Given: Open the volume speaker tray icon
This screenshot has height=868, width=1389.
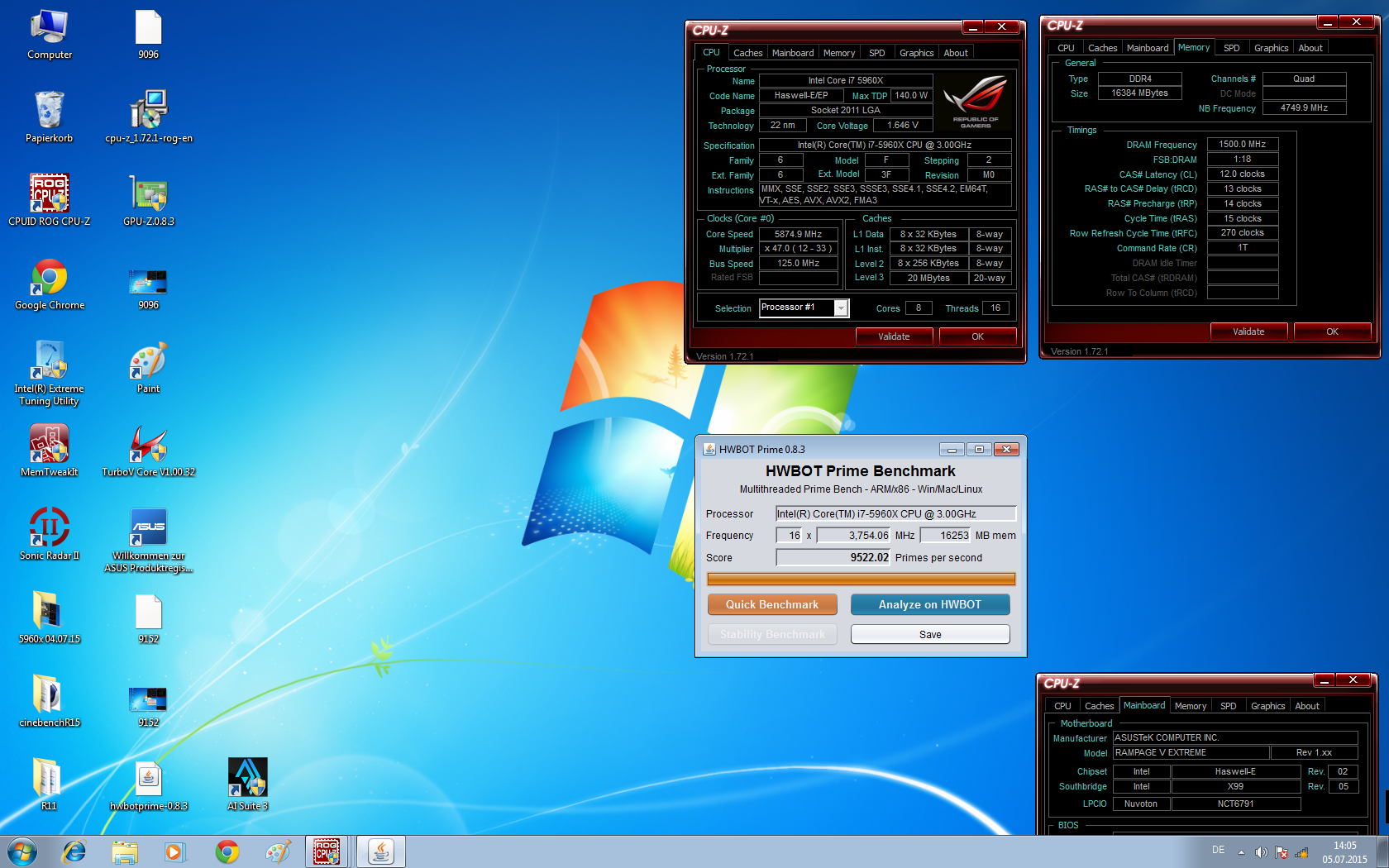Looking at the screenshot, I should [1261, 852].
